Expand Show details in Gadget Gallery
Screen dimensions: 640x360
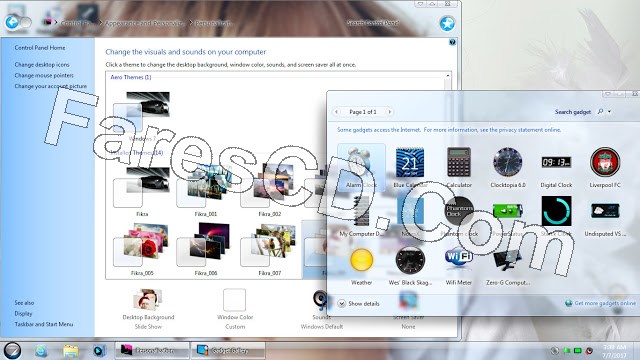click(x=358, y=304)
